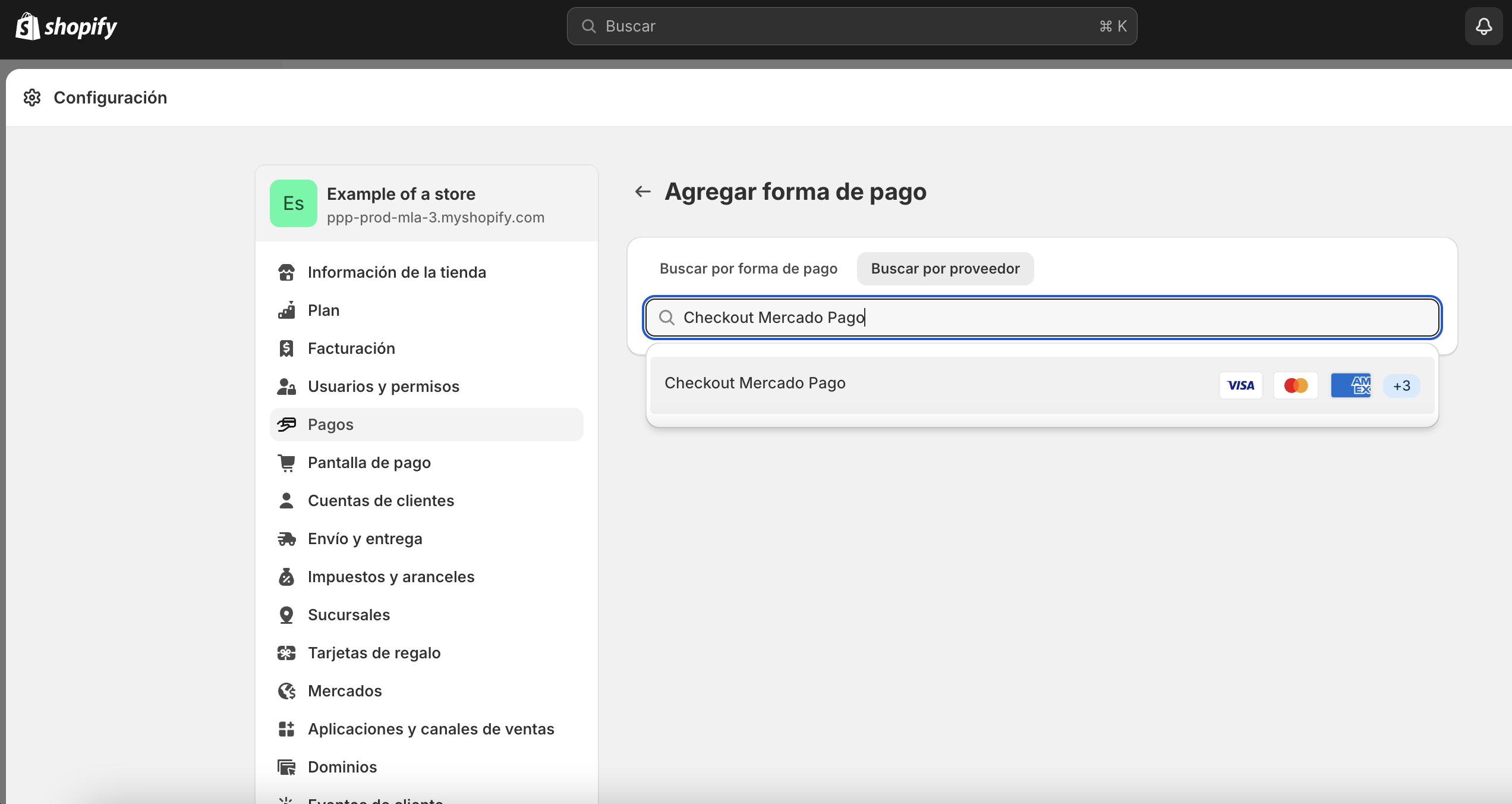Focus the provider search input field
This screenshot has width=1512, height=804.
tap(1042, 318)
